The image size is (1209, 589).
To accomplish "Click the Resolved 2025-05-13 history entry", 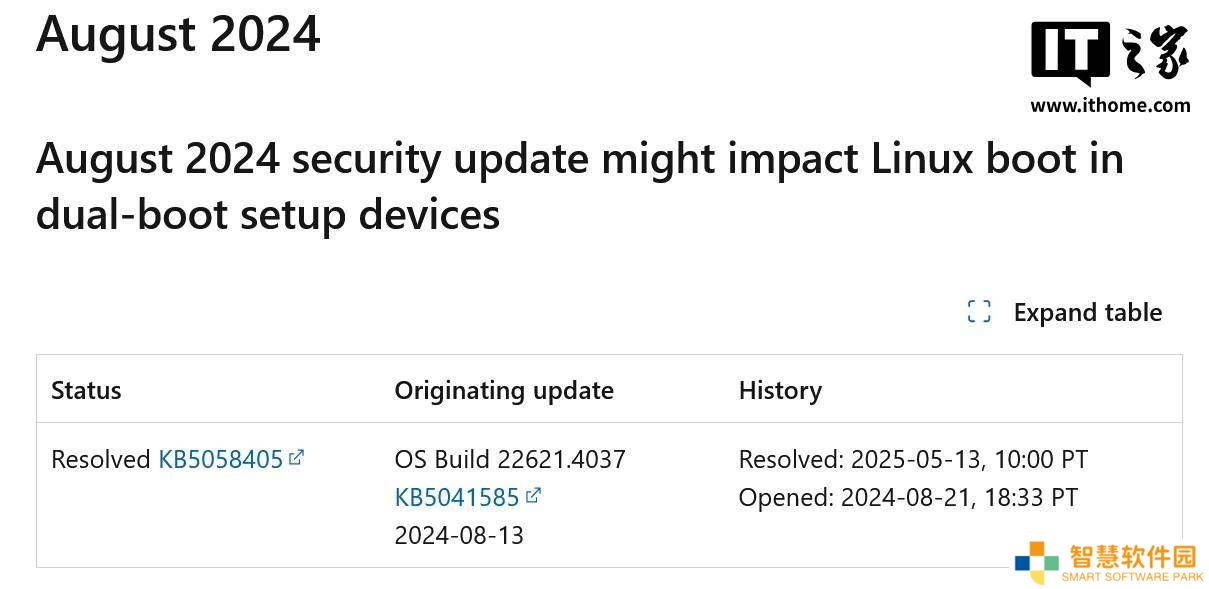I will (x=913, y=460).
